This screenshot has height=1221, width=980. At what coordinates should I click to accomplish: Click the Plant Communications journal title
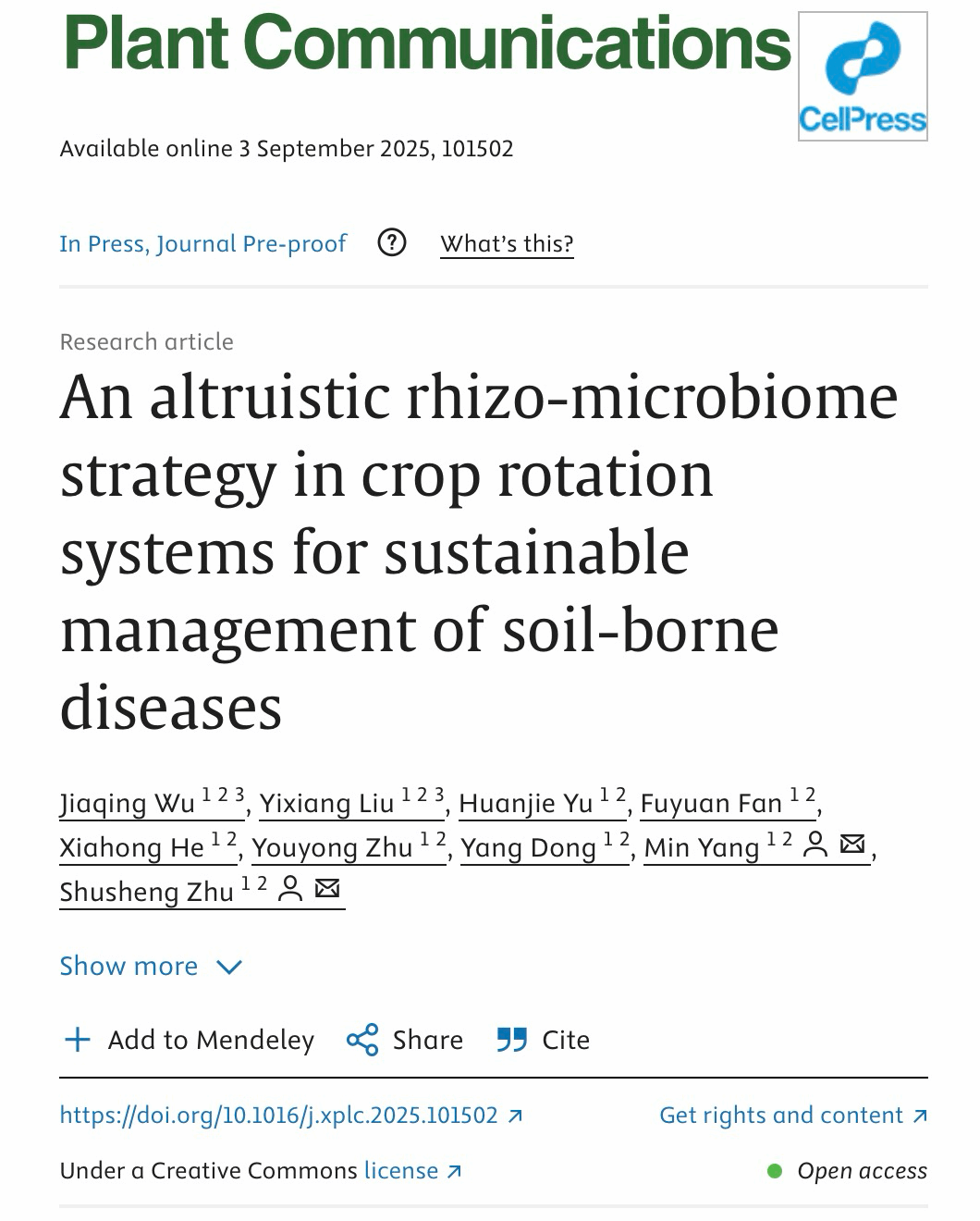427,43
